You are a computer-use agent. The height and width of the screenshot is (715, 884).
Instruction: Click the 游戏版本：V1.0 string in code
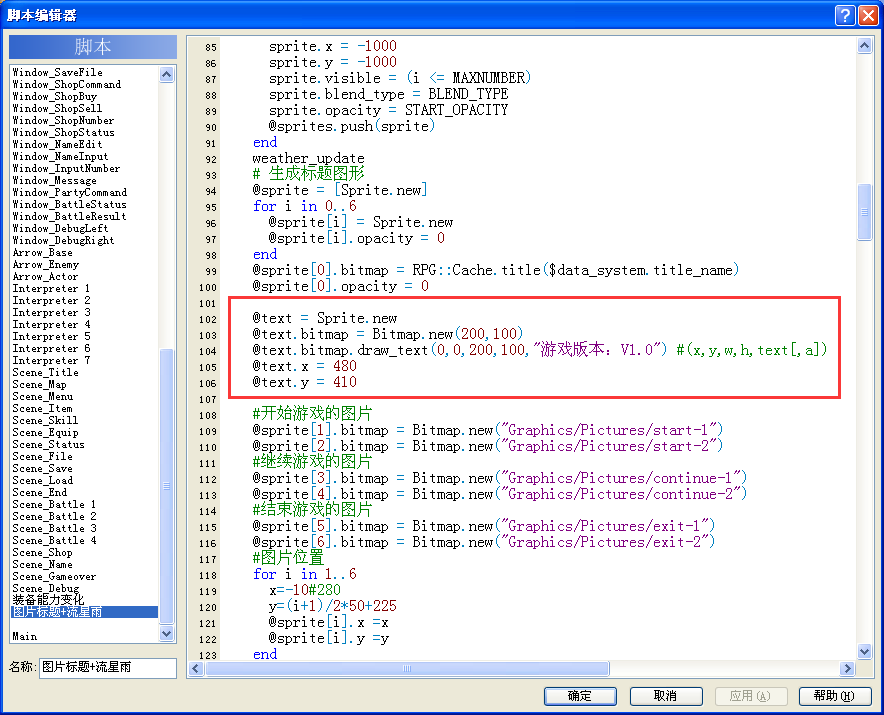tap(599, 350)
